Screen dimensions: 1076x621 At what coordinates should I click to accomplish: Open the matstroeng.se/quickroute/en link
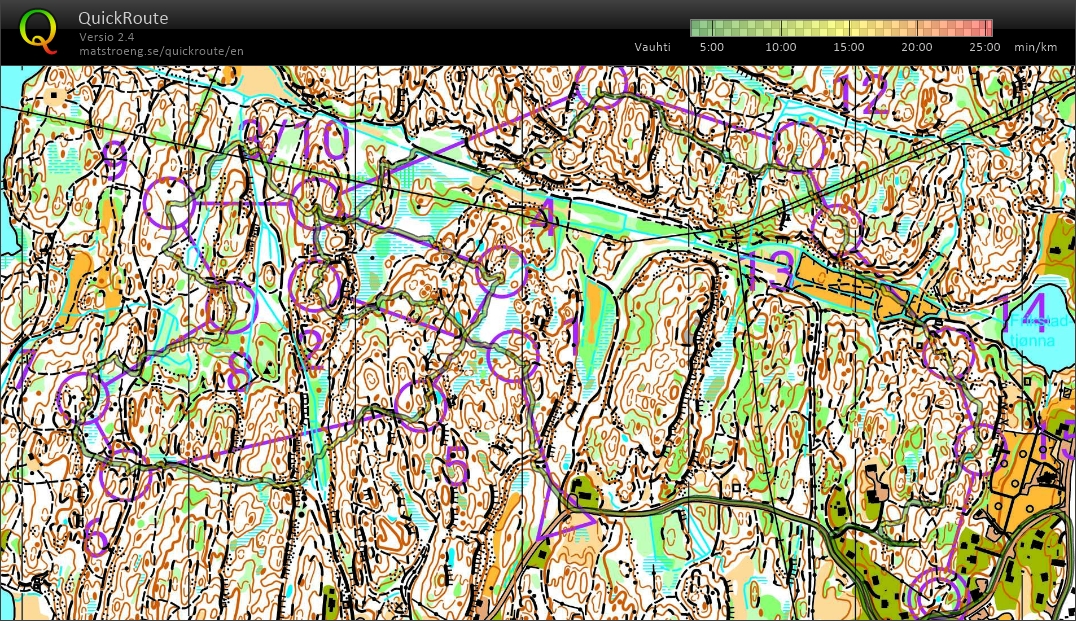coord(161,51)
